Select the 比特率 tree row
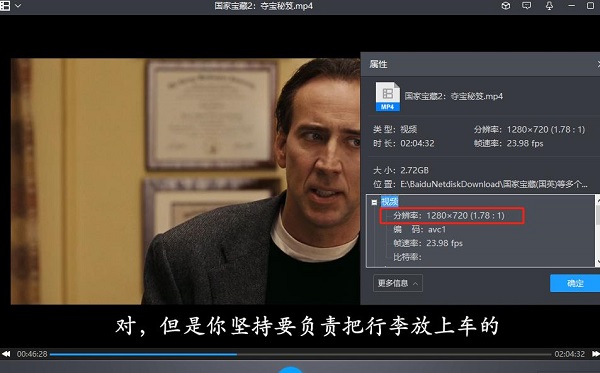 407,257
